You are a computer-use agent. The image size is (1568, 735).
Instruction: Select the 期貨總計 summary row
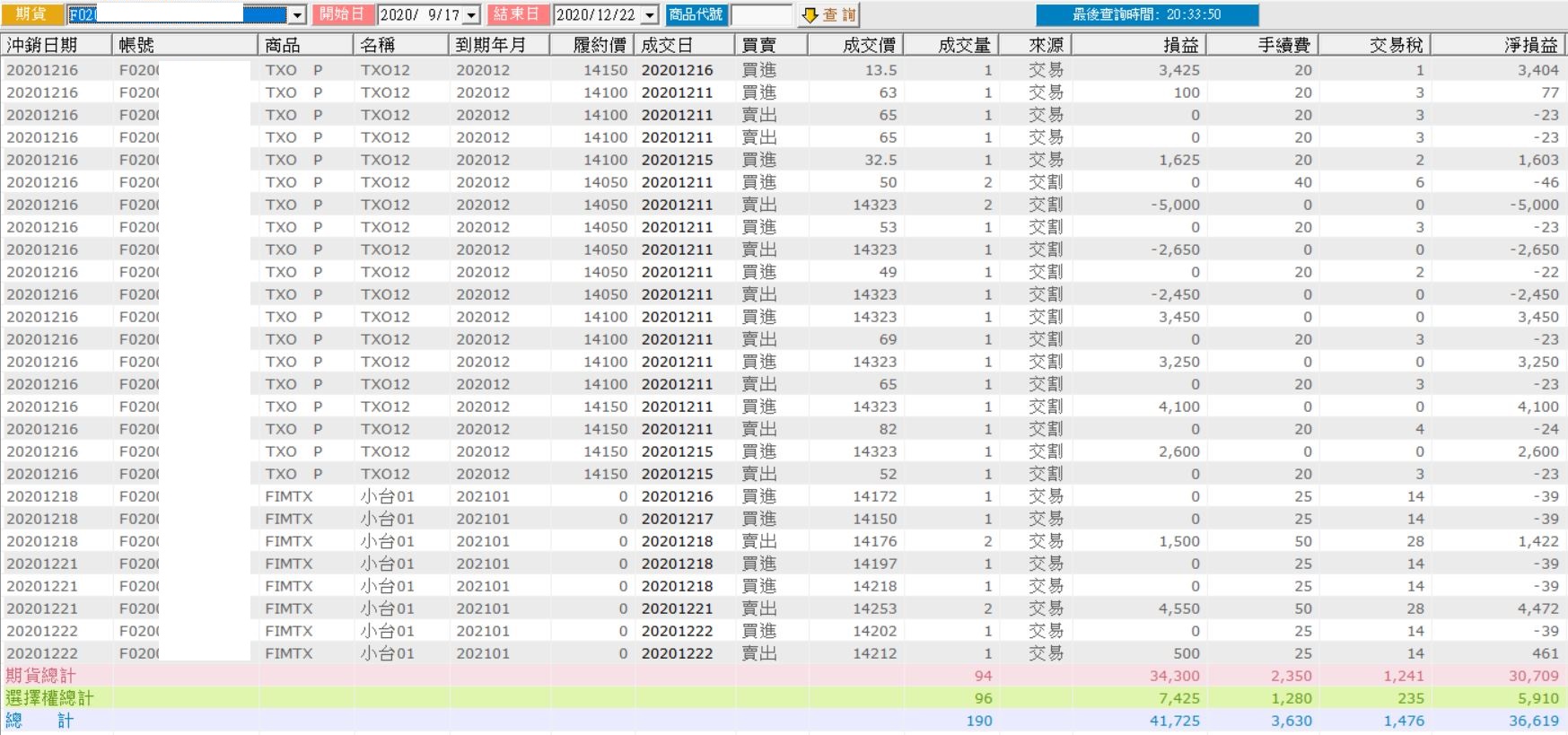coord(784,676)
